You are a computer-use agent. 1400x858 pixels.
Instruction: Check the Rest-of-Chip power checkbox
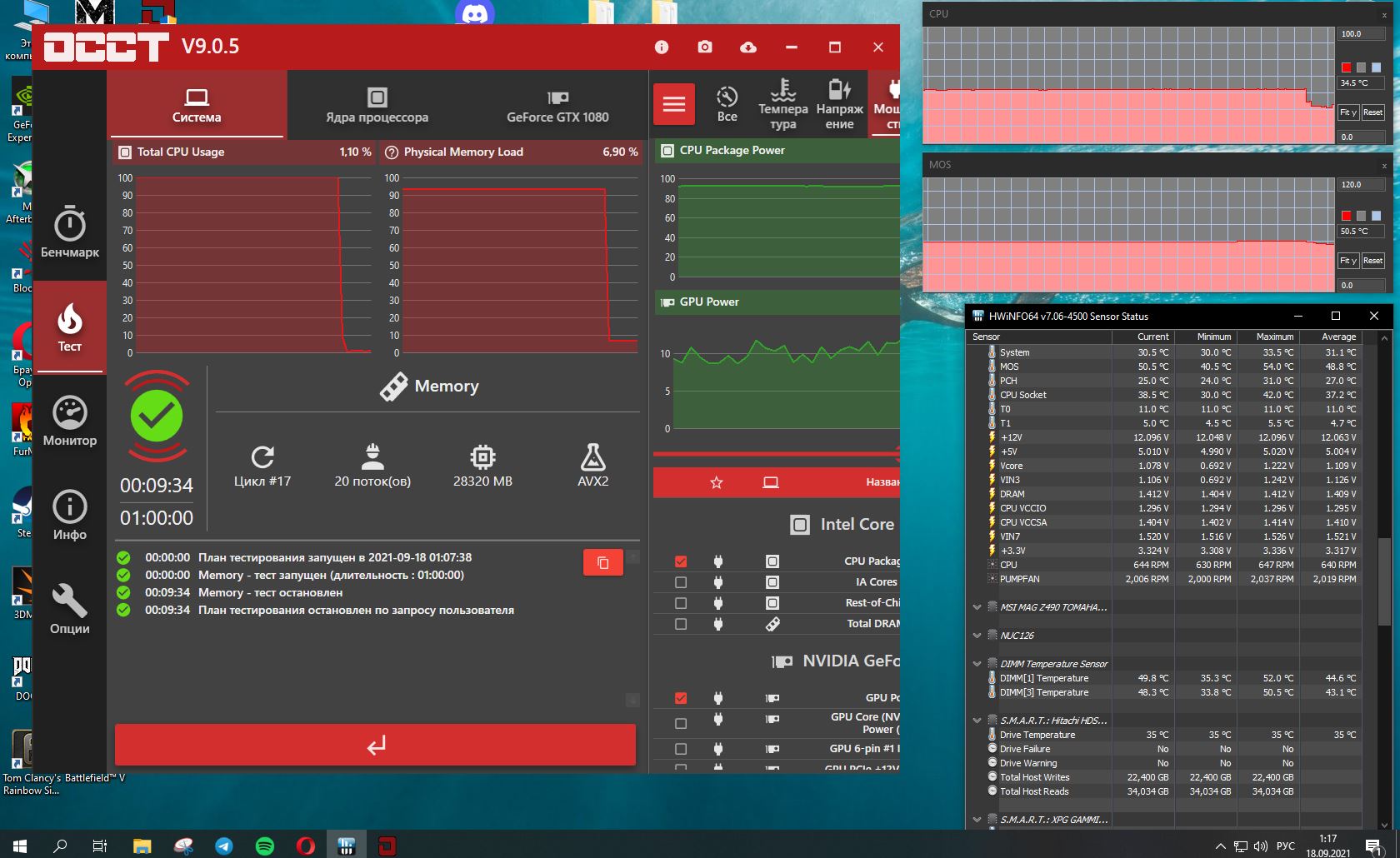681,603
